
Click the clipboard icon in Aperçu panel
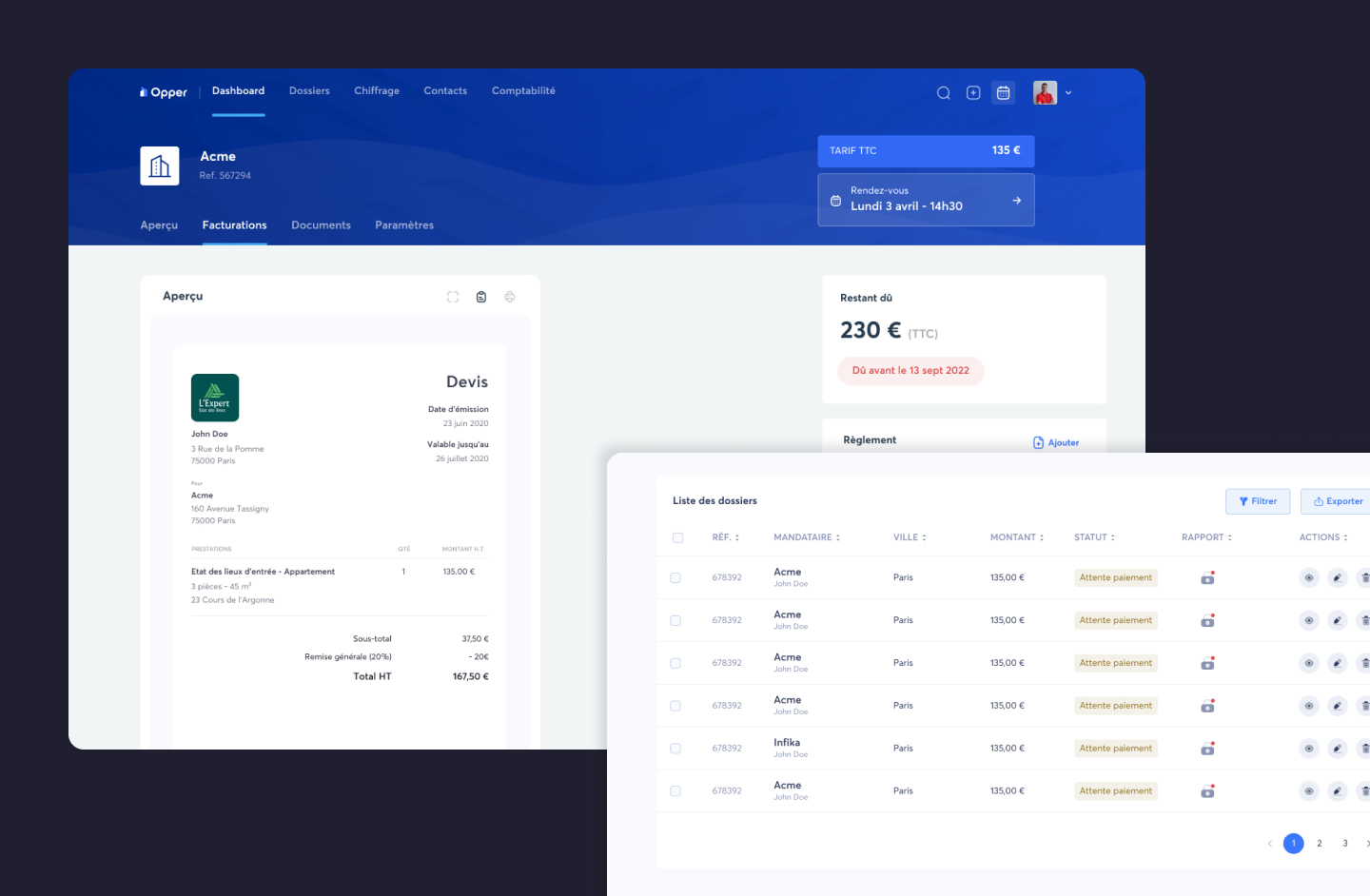click(481, 297)
